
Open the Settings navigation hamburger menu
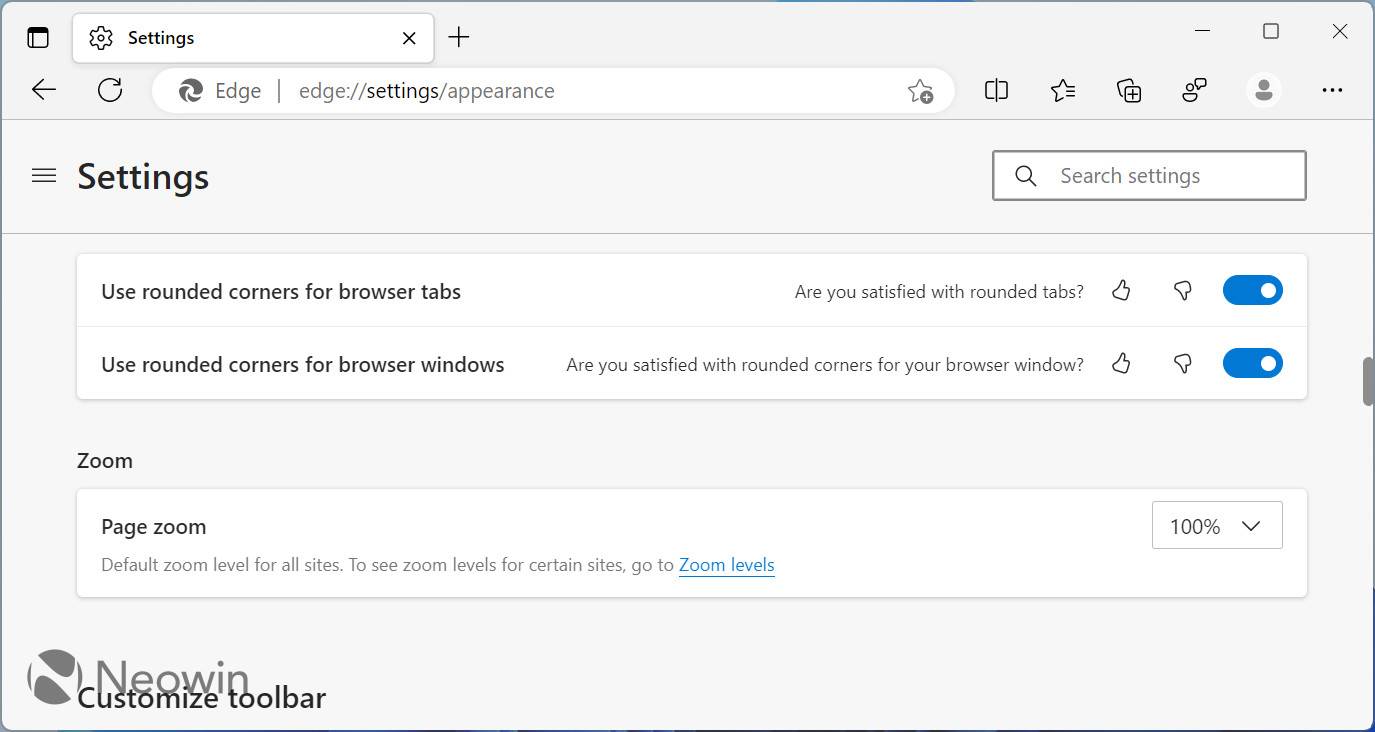tap(44, 175)
